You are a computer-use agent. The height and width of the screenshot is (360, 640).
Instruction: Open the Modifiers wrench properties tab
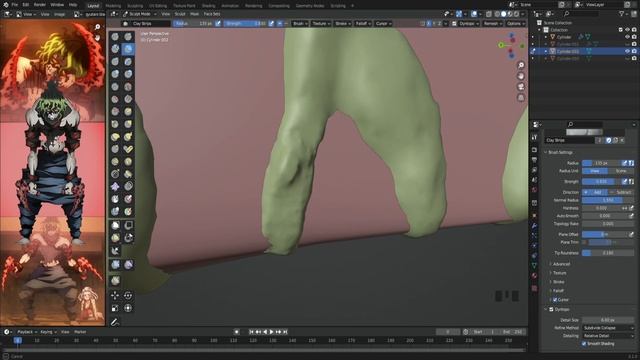534,226
